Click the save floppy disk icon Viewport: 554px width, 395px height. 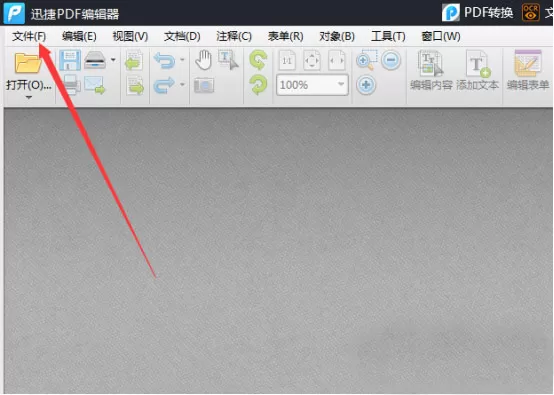click(x=70, y=60)
